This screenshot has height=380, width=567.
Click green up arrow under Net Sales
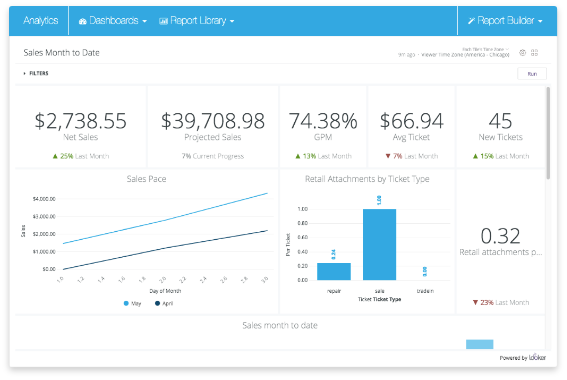(x=55, y=156)
